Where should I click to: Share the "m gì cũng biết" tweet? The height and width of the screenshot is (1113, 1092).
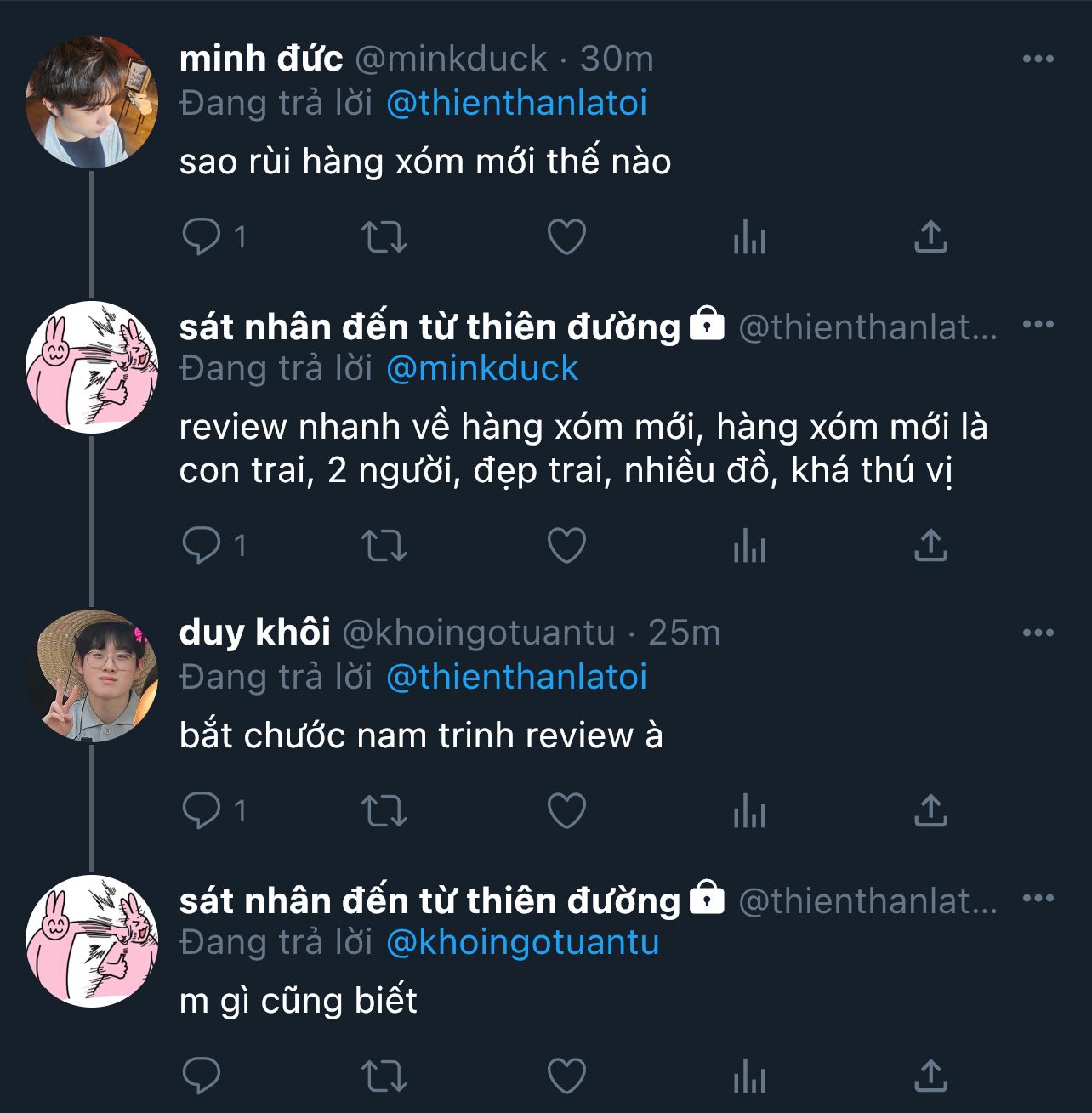(x=930, y=1076)
